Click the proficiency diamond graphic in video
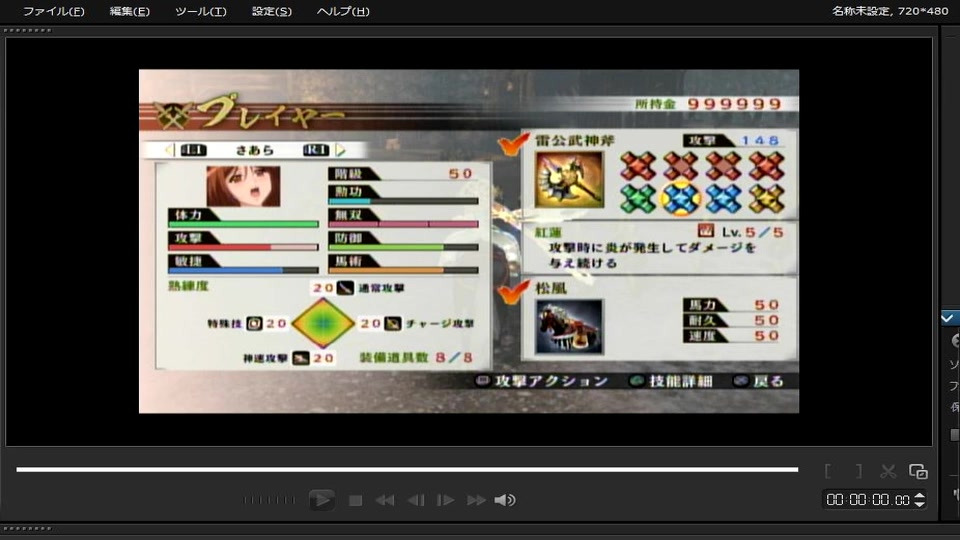This screenshot has height=540, width=960. click(x=323, y=323)
